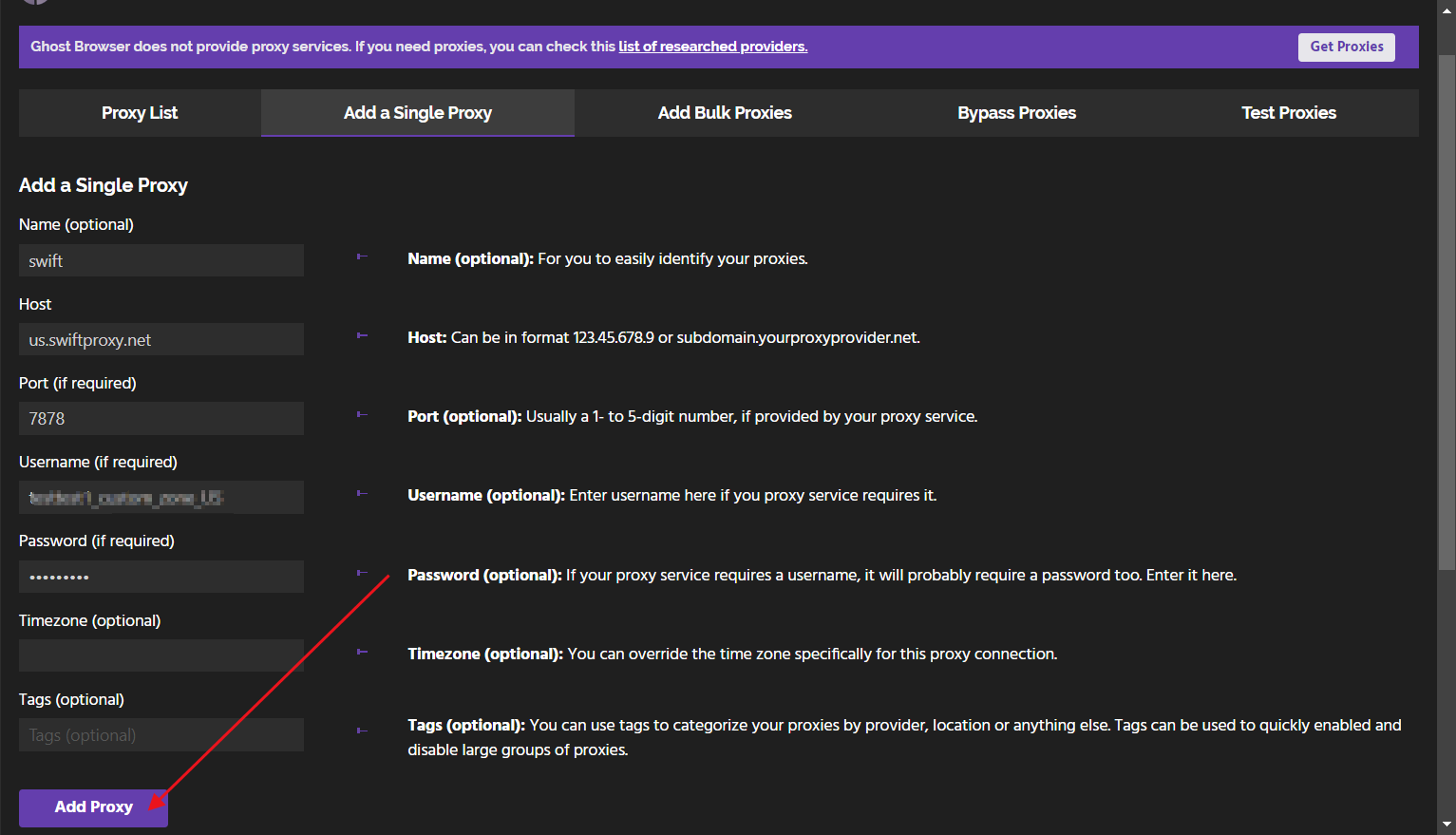Click the empty Timezone field
Viewport: 1456px width, 835px height.
click(161, 655)
